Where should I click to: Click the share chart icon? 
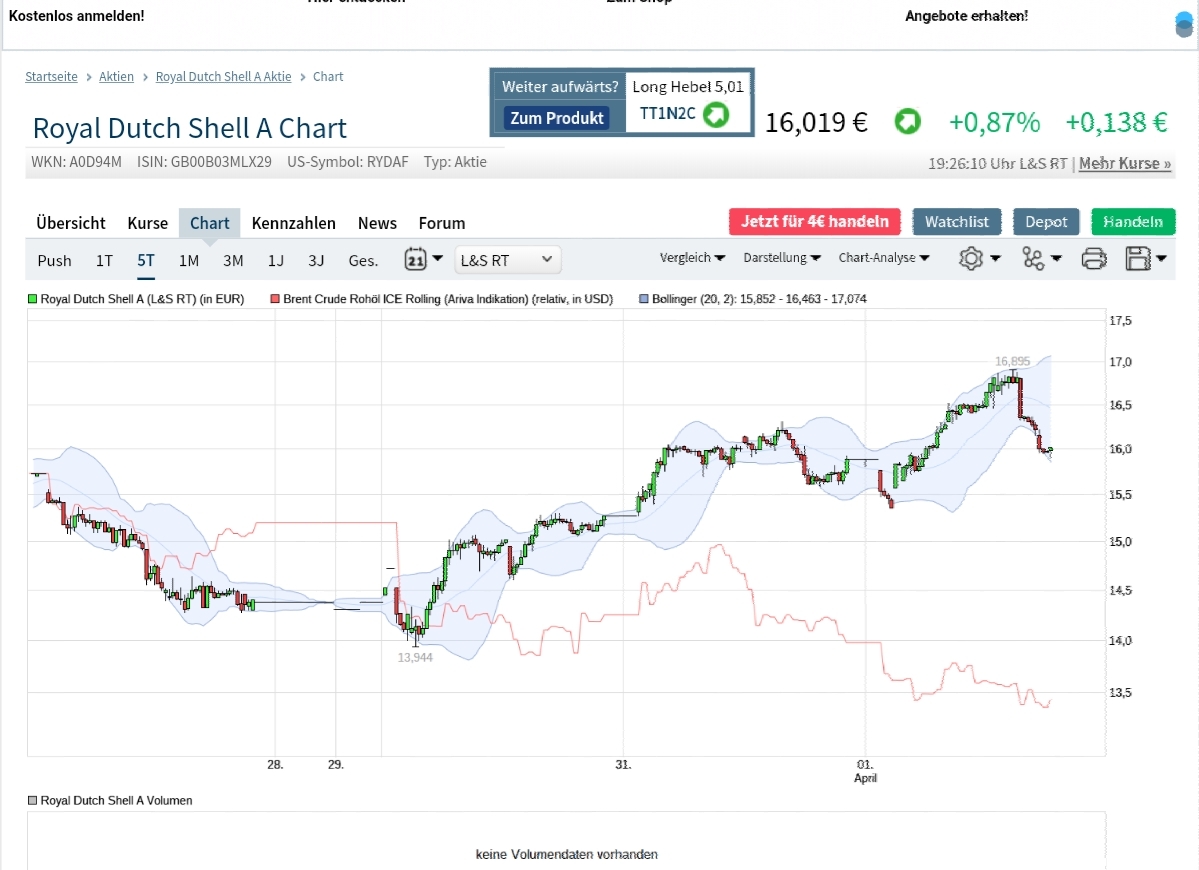tap(1033, 259)
